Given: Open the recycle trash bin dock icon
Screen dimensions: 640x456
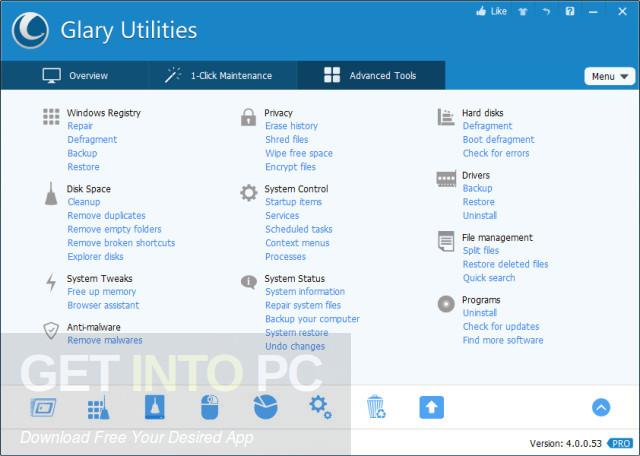Looking at the screenshot, I should click(376, 407).
